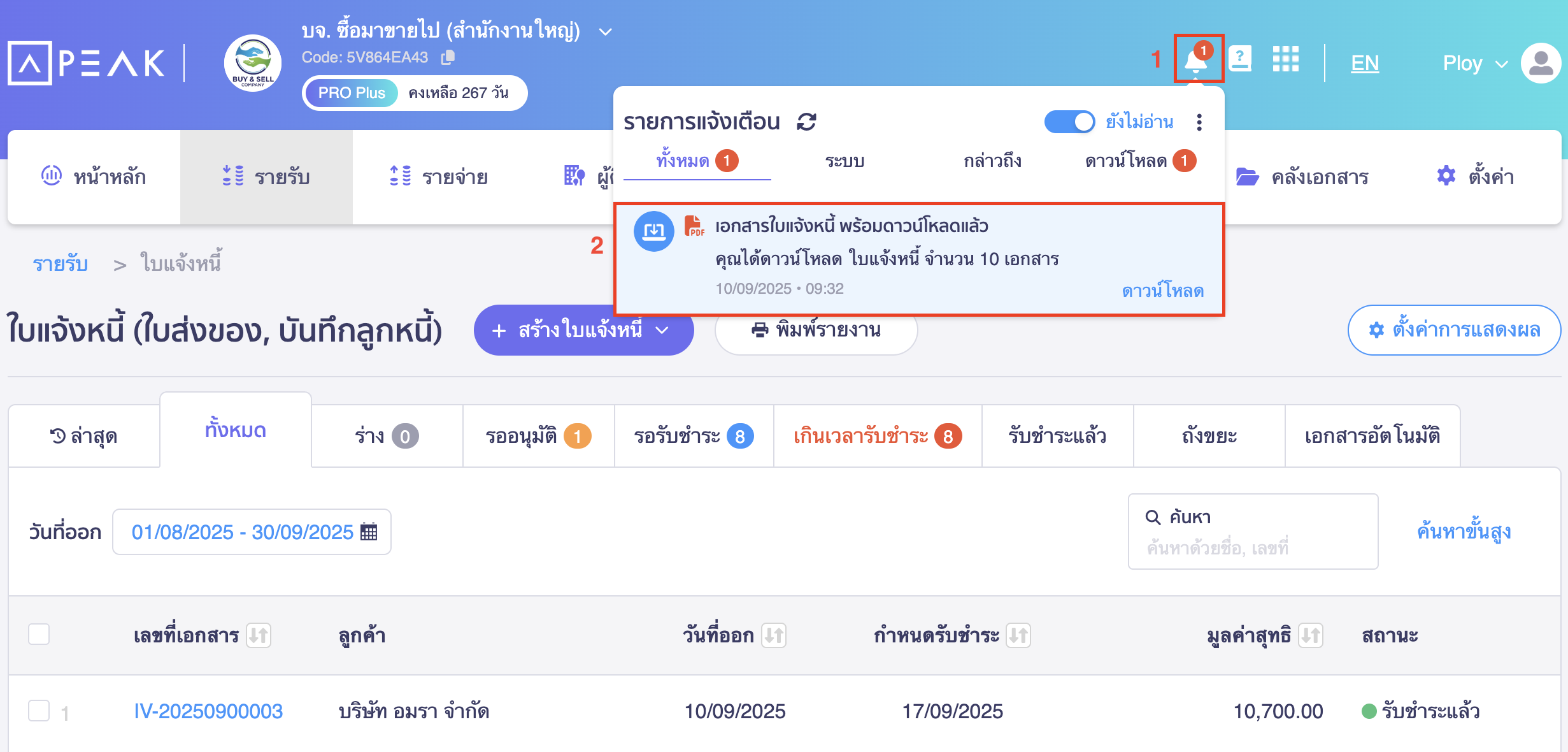Select ระบบ notification tab
The image size is (1568, 752).
[x=845, y=161]
